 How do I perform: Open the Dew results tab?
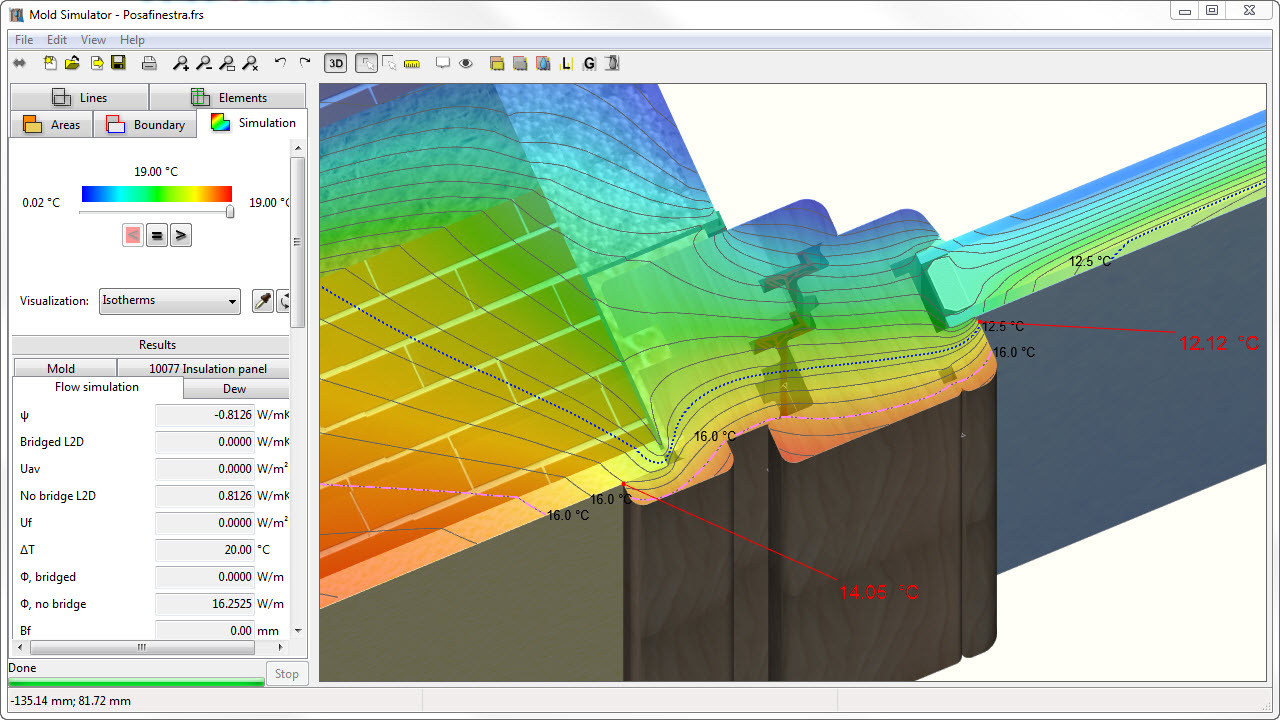(x=234, y=389)
